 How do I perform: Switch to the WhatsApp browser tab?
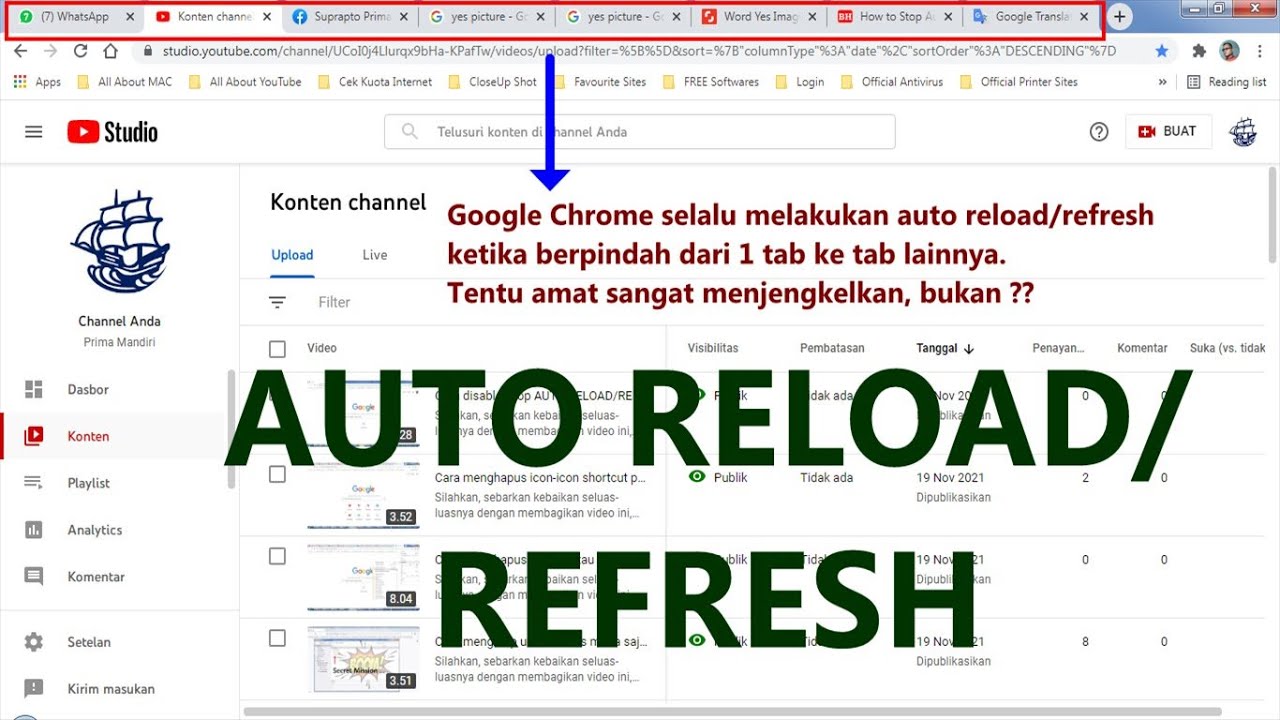(75, 17)
